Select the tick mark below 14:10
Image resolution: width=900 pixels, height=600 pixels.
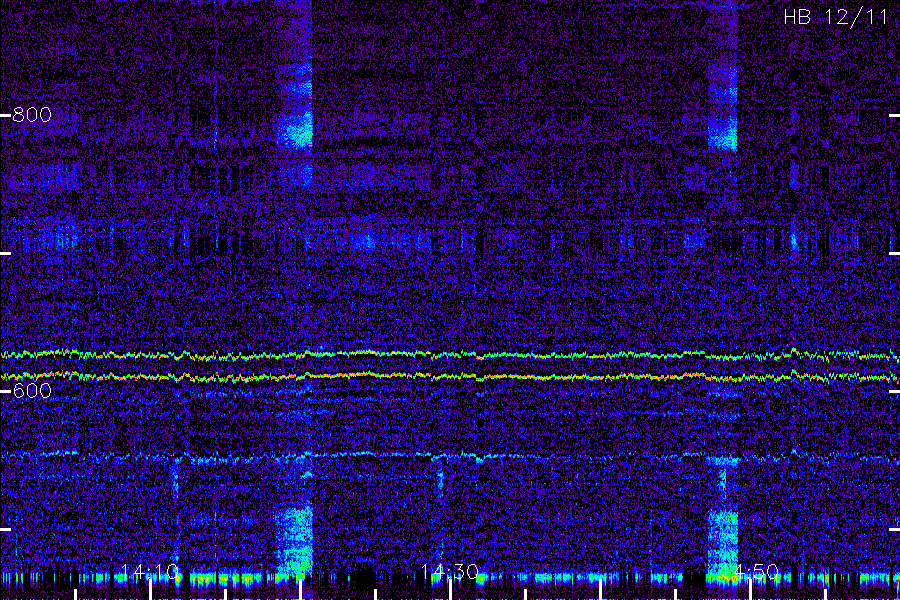pos(150,590)
